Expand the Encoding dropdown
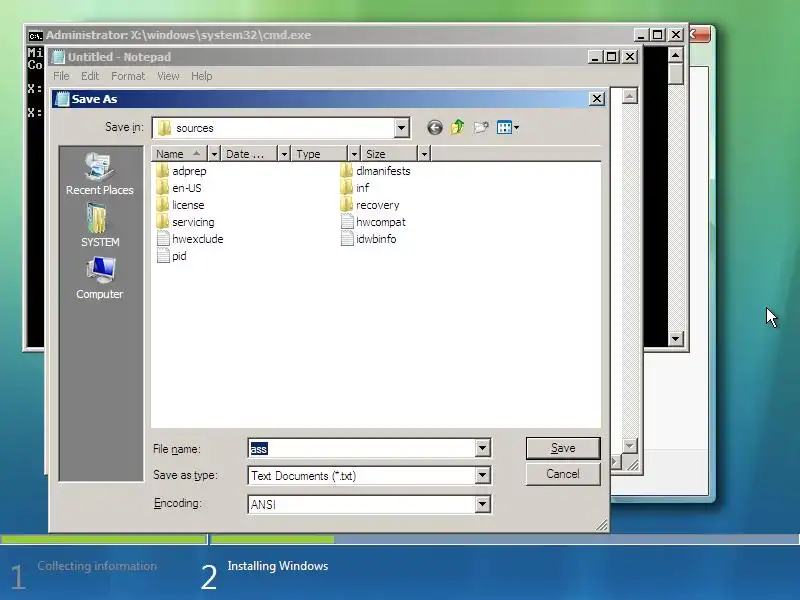 tap(482, 504)
